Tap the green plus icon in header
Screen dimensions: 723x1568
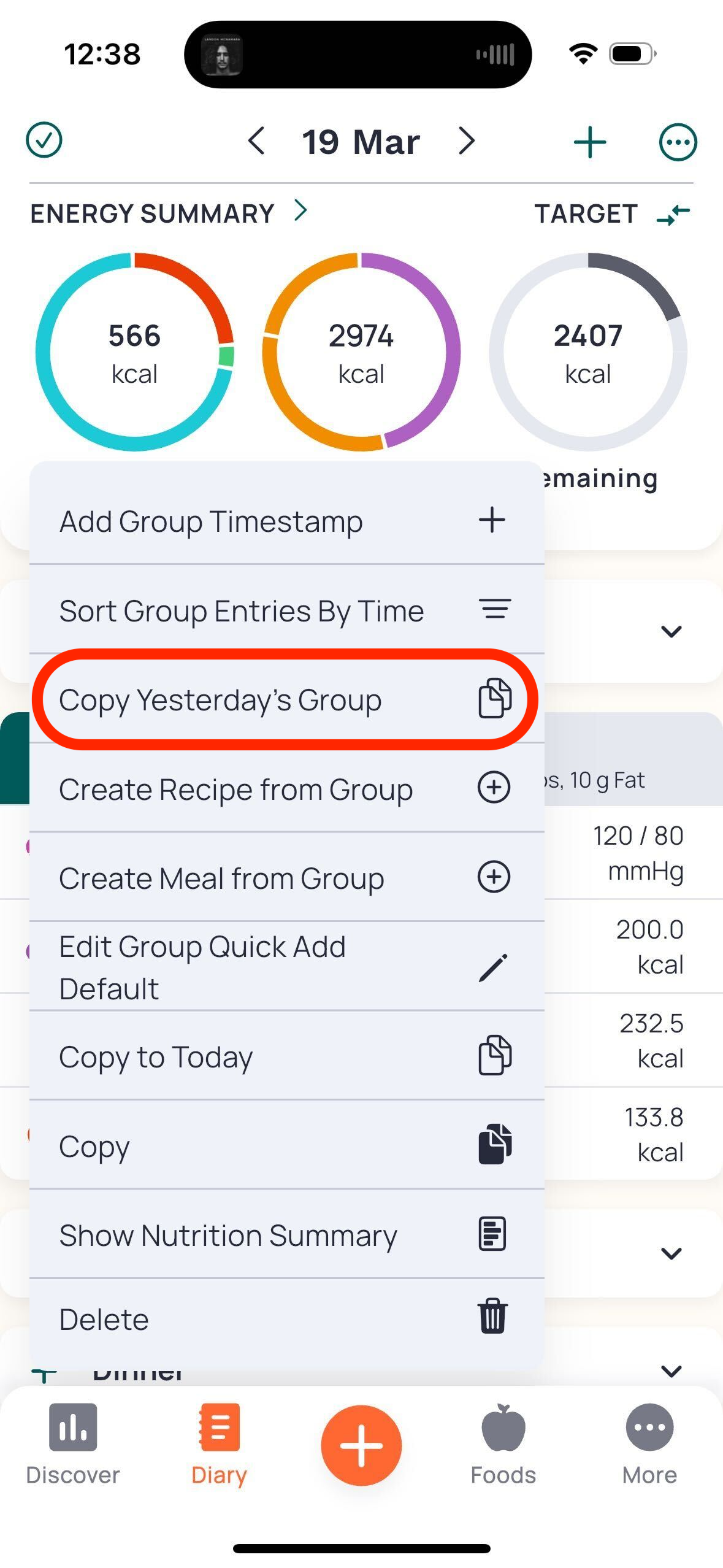tap(589, 142)
